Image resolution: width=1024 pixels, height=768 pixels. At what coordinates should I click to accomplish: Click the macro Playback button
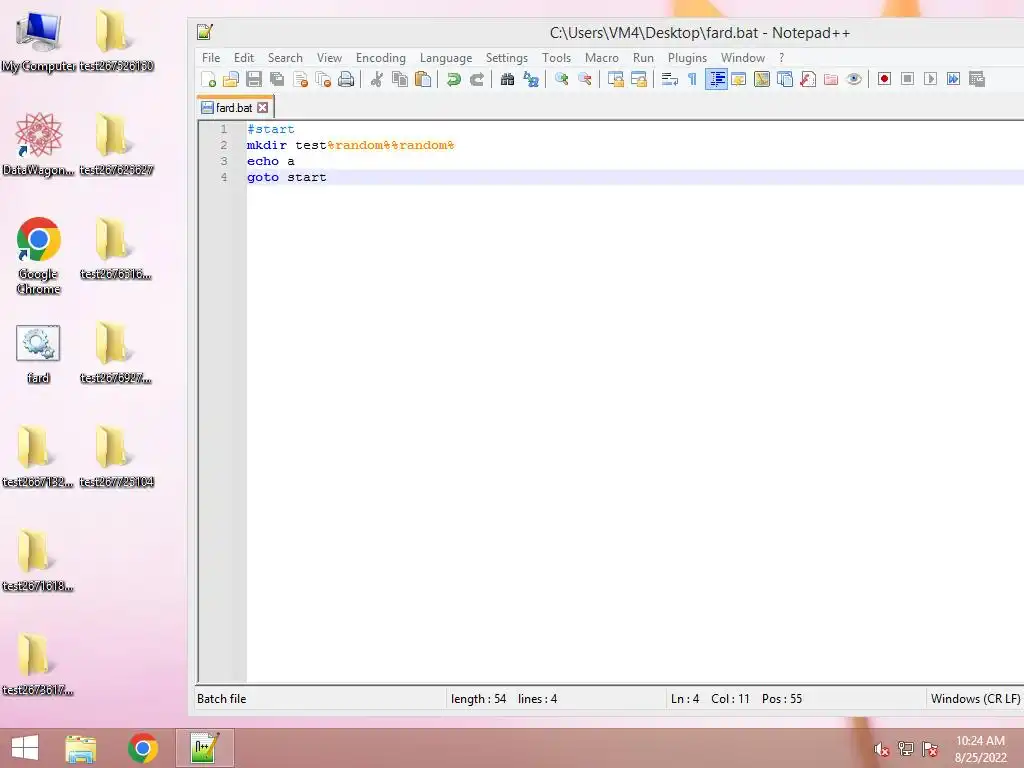931,80
